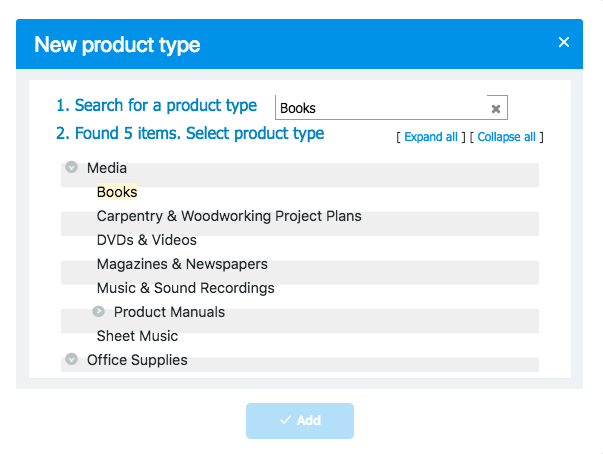Collapse the Office Supplies category arrow

coord(72,360)
